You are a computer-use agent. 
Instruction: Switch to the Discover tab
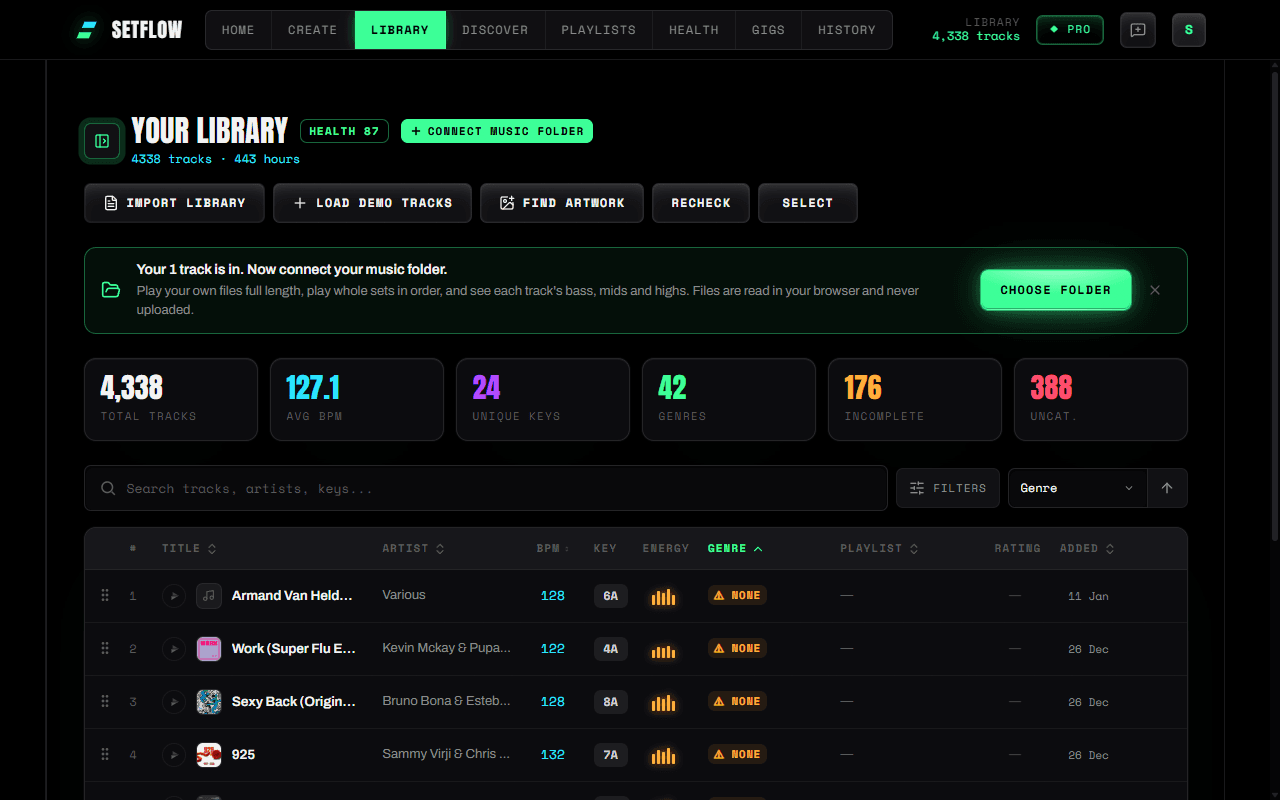[x=495, y=30]
